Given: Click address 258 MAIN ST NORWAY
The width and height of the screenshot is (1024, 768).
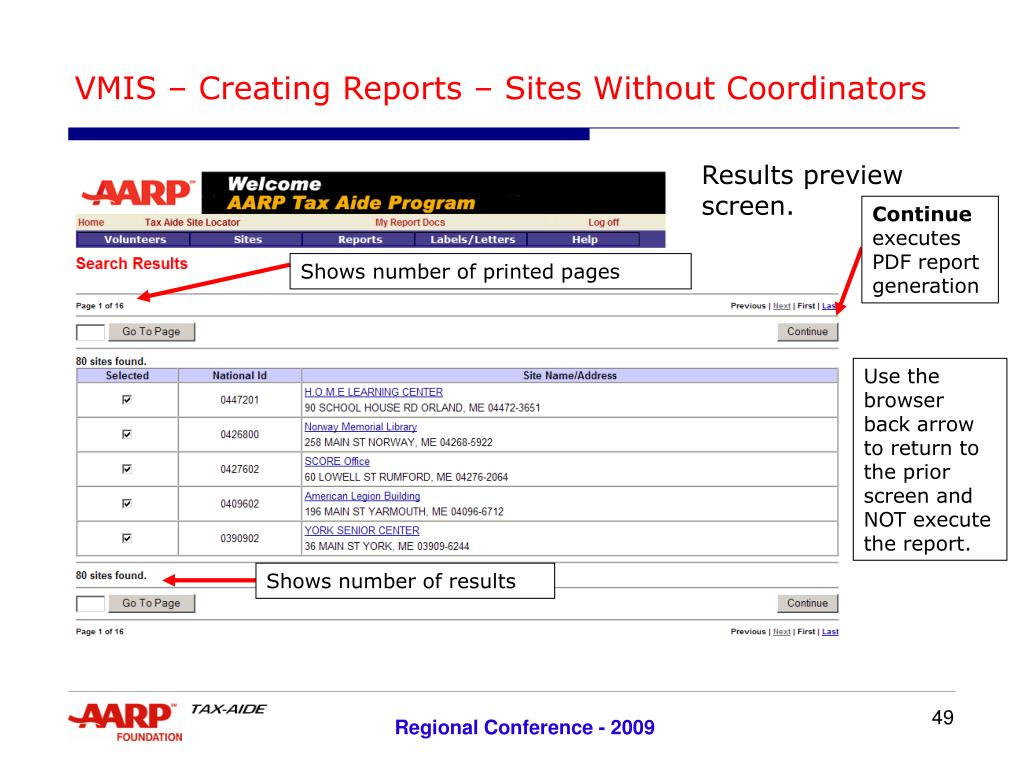Looking at the screenshot, I should 398,443.
